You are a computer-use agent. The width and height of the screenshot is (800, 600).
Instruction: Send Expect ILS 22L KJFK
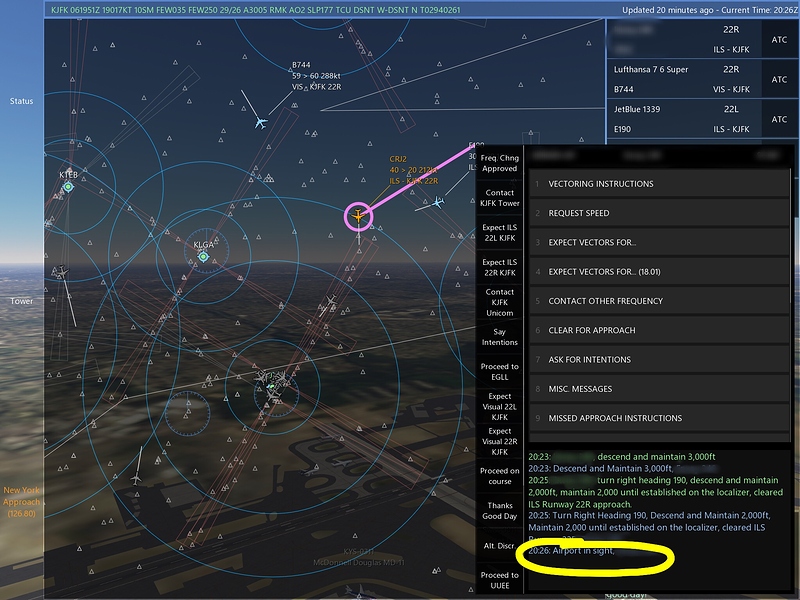499,233
